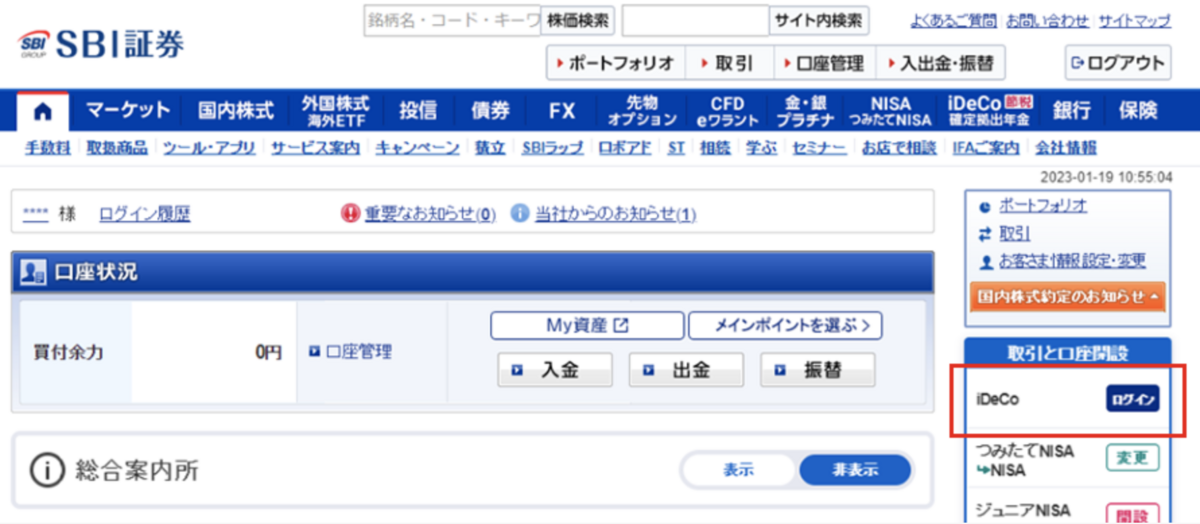Click the 入金 button
1200x524 pixels.
[x=555, y=370]
